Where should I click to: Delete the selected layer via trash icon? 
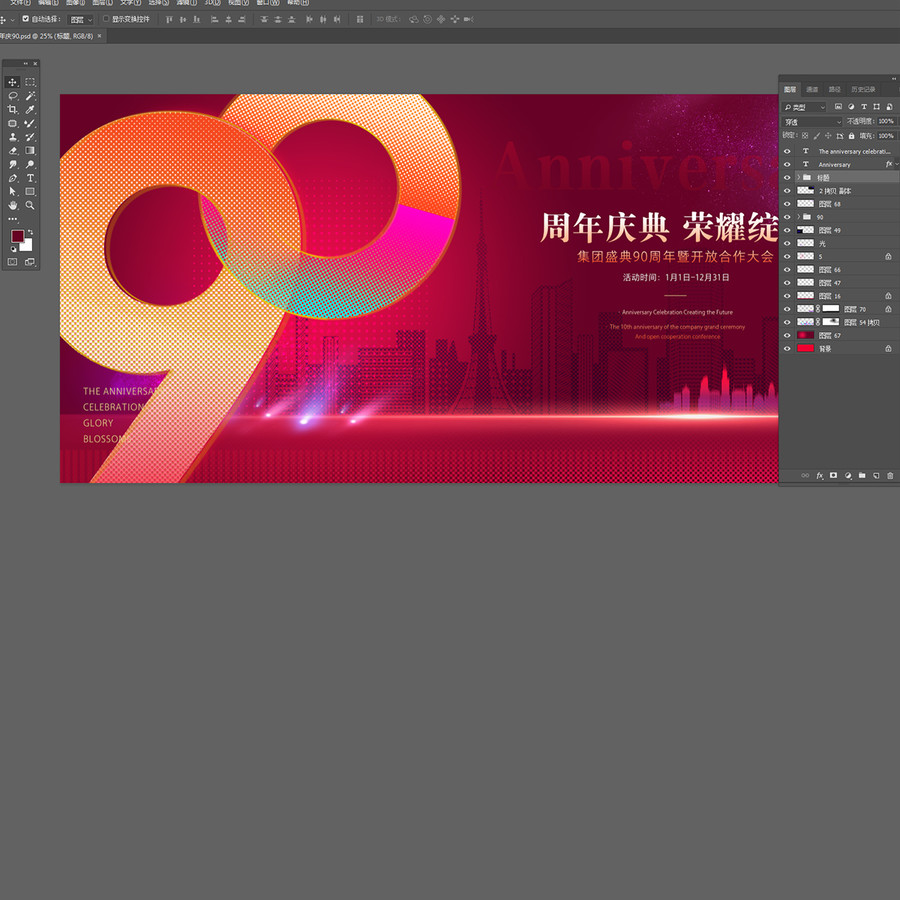click(890, 476)
